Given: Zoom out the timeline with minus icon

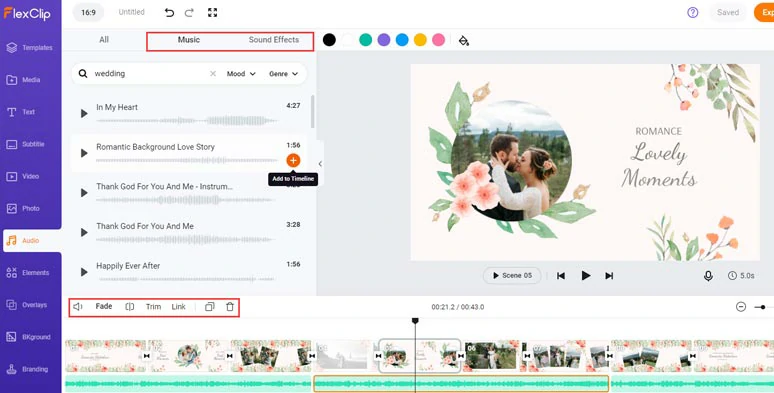Looking at the screenshot, I should [740, 307].
